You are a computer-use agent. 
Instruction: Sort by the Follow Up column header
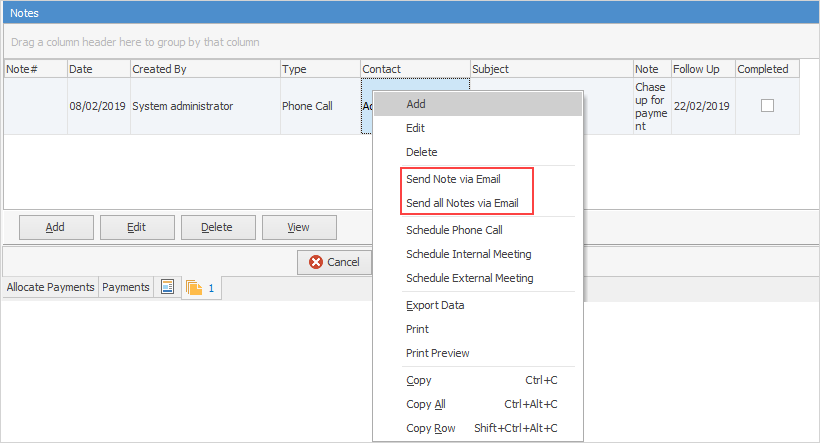point(703,69)
